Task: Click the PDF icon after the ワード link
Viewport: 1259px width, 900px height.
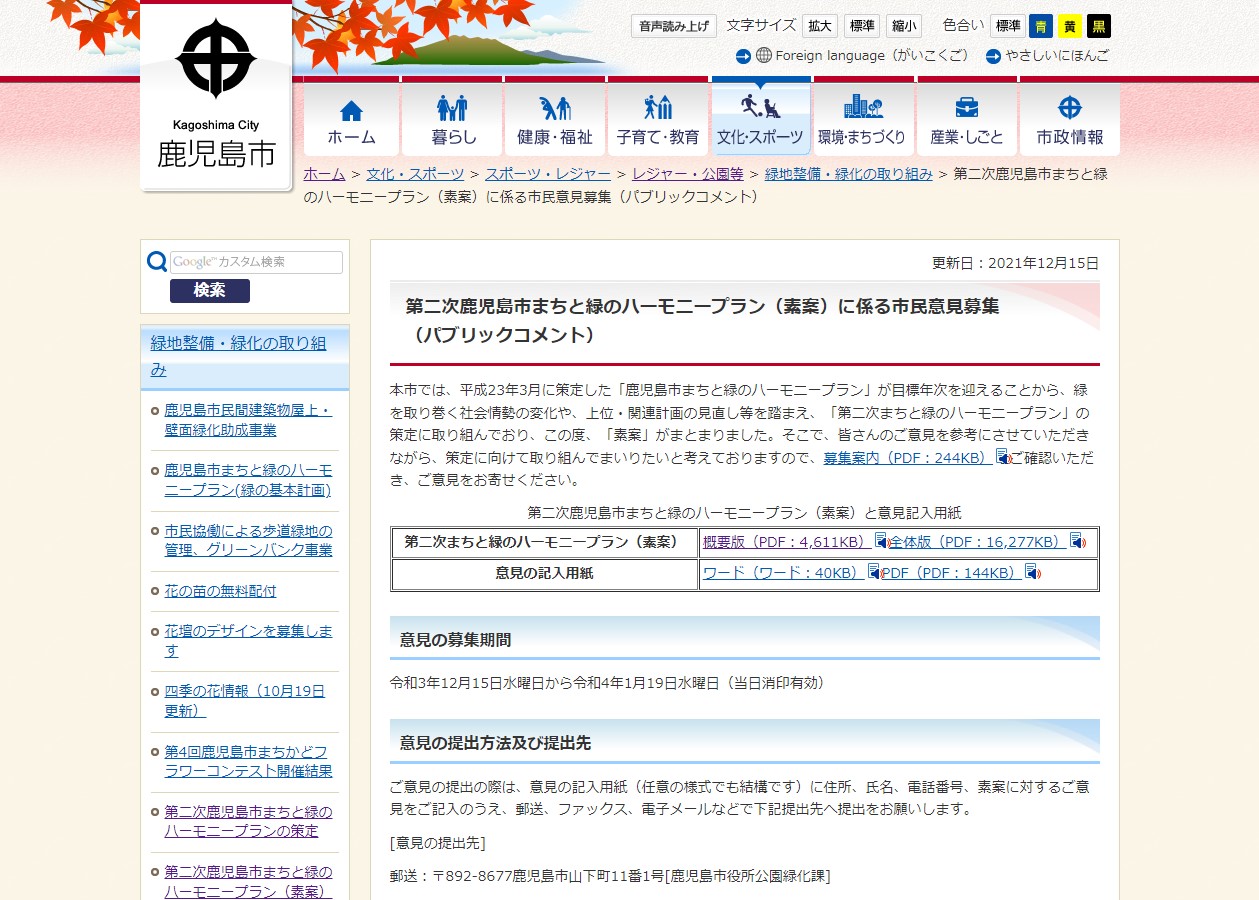Action: coord(874,575)
